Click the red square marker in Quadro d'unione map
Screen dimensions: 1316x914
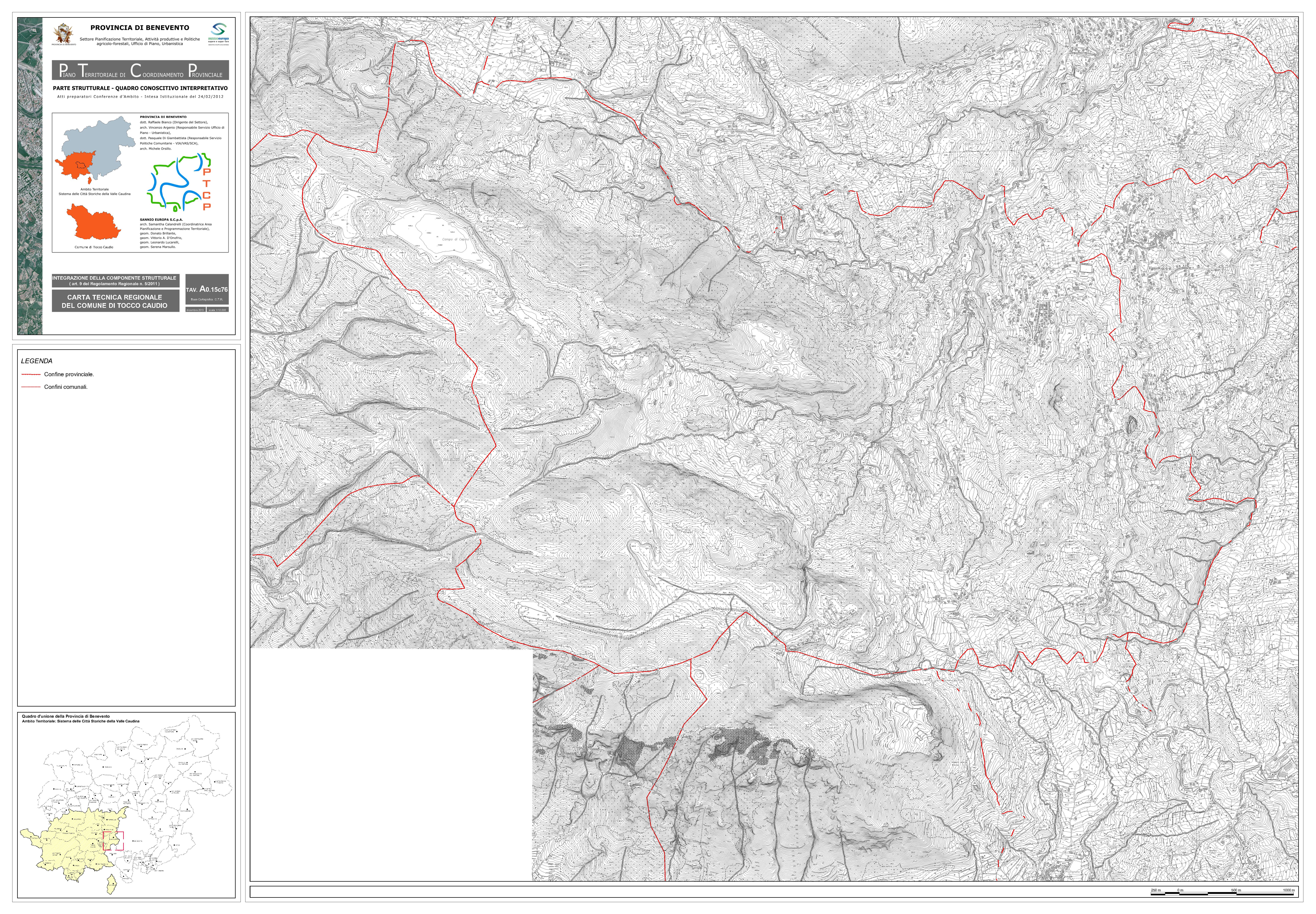click(x=113, y=841)
